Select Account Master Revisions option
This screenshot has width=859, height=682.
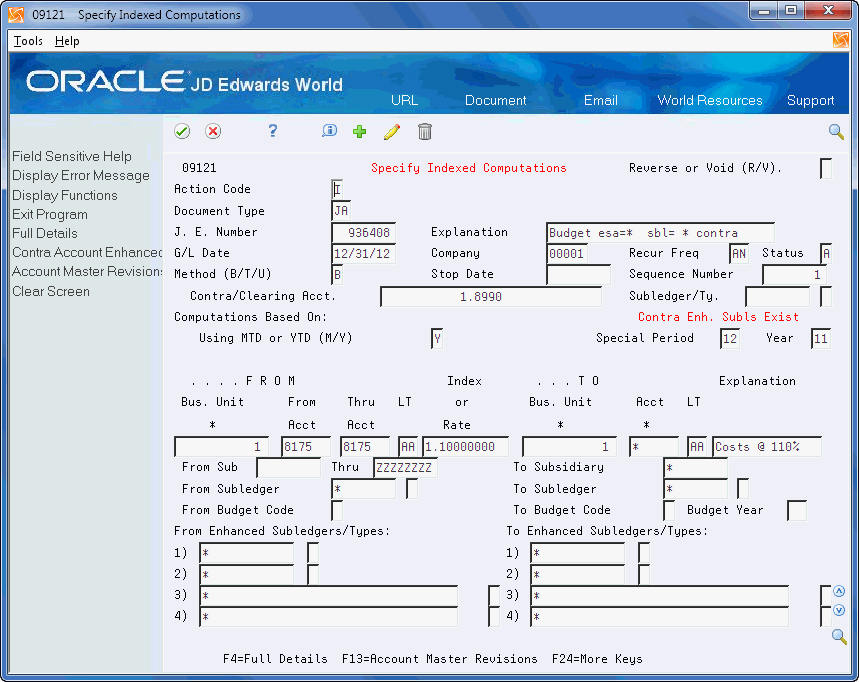[87, 272]
